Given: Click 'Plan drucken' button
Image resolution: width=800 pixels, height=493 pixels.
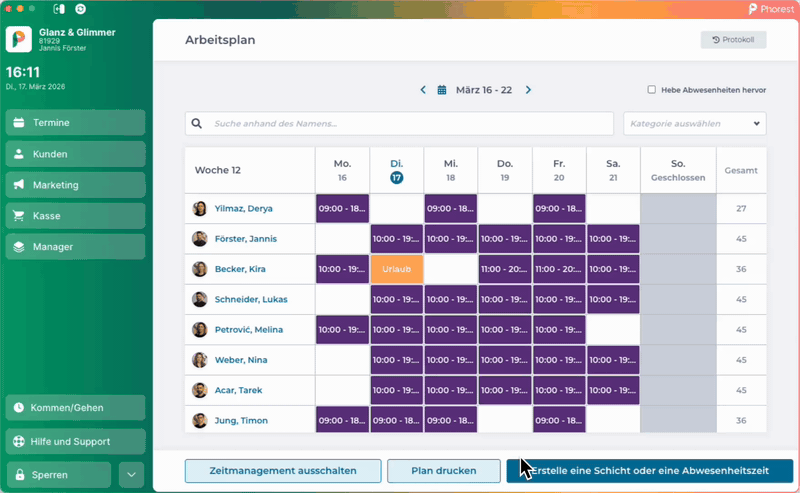Looking at the screenshot, I should click(x=443, y=470).
